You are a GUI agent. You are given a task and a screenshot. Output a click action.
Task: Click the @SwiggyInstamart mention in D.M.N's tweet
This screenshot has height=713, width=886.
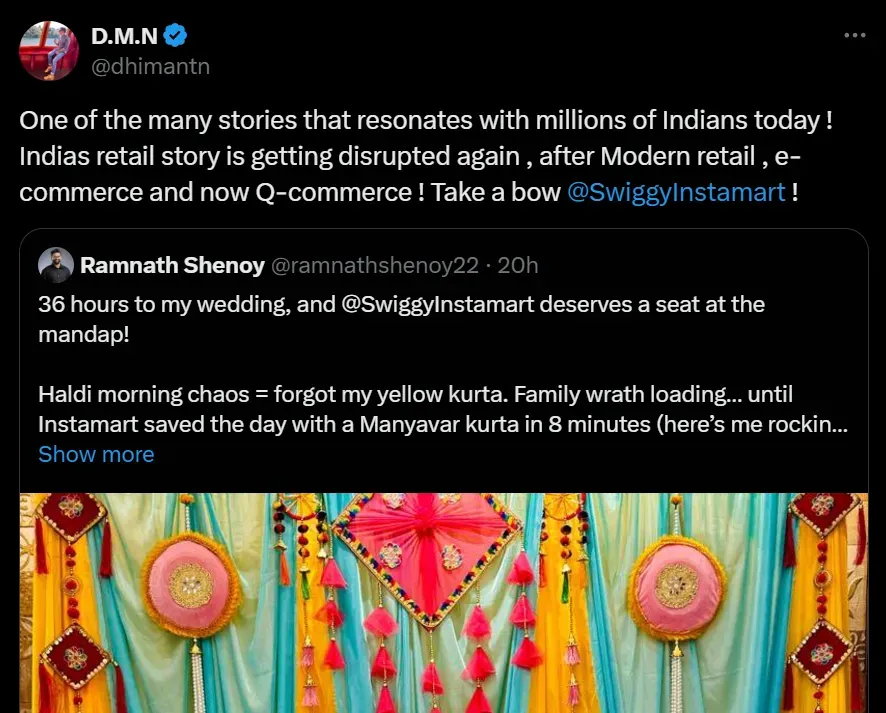tap(676, 192)
